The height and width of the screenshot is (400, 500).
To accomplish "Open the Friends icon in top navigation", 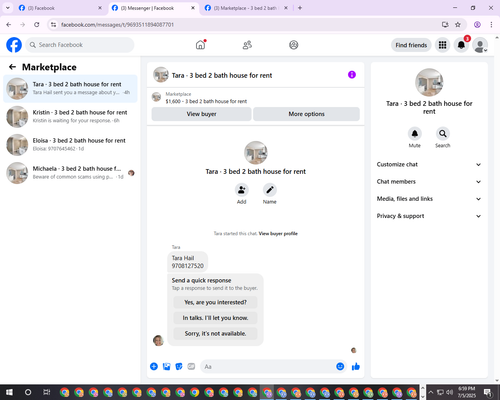I will [x=247, y=45].
